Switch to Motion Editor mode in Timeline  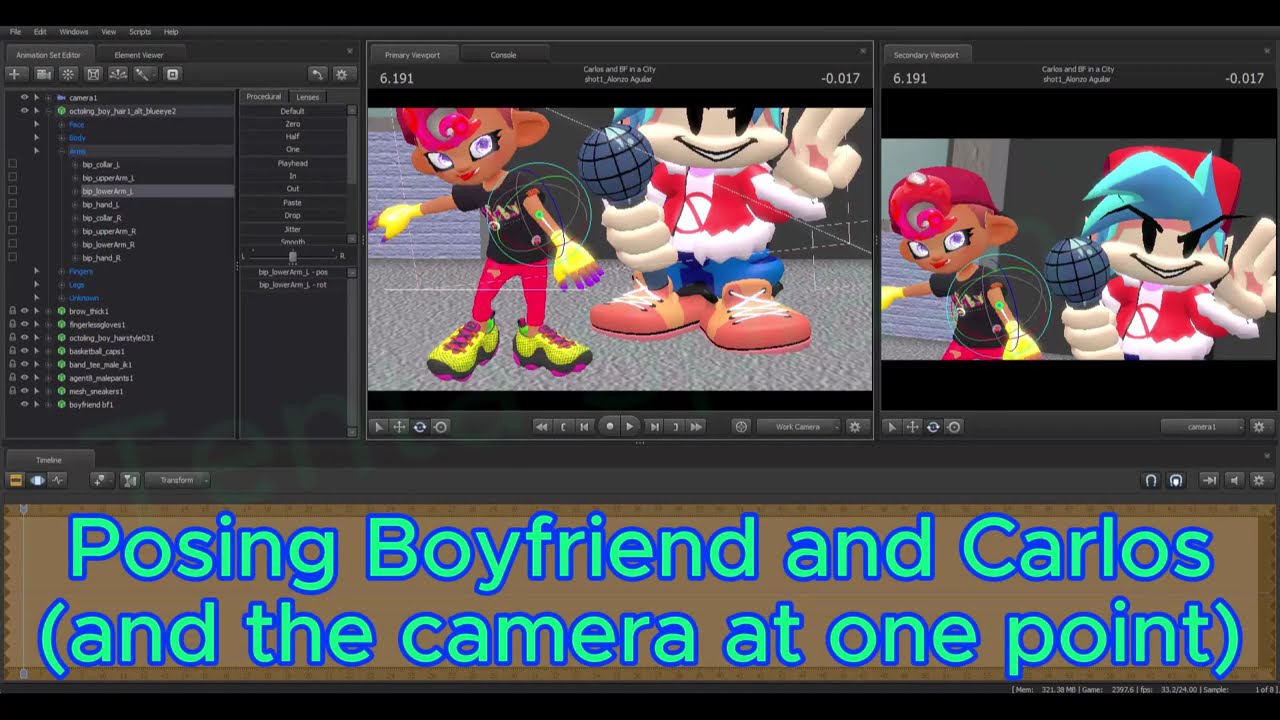[37, 480]
